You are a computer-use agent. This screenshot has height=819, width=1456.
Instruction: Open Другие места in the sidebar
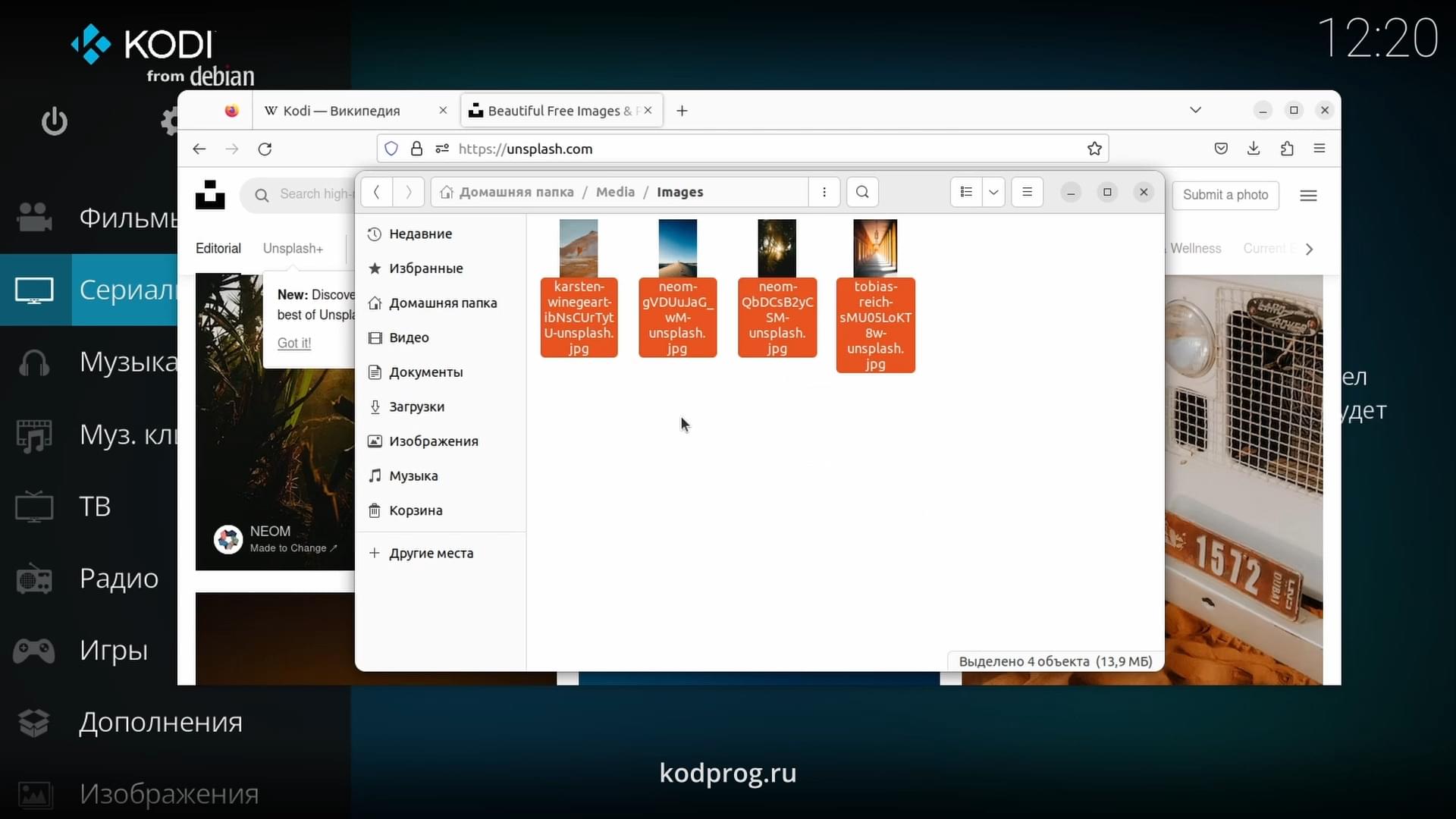point(441,553)
